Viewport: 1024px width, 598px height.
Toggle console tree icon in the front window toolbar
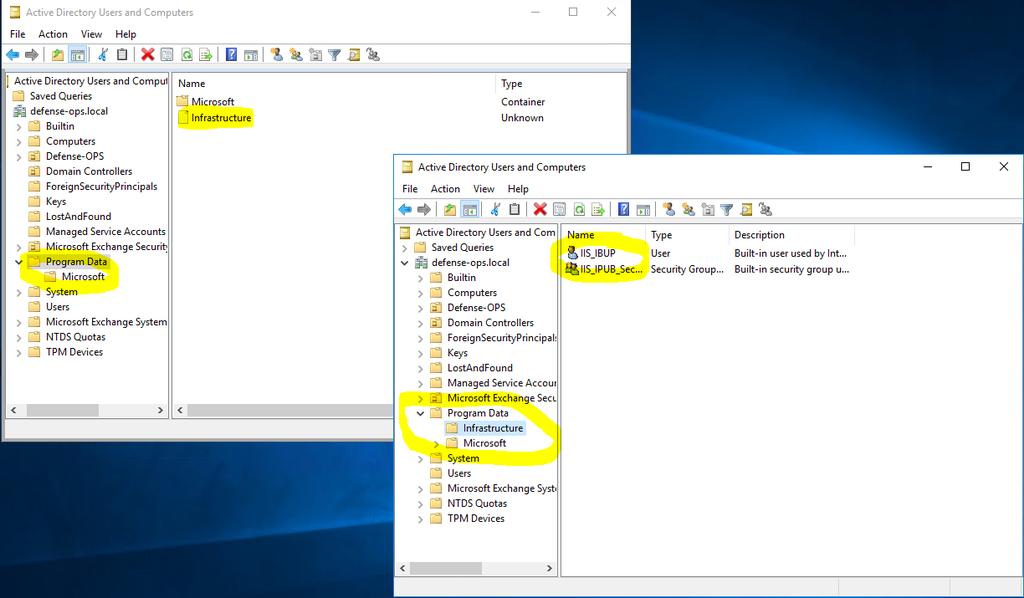tap(470, 210)
